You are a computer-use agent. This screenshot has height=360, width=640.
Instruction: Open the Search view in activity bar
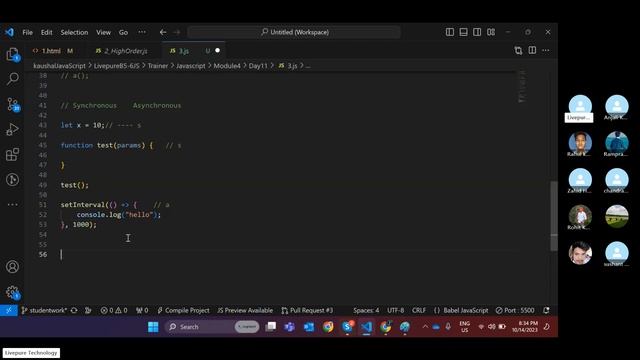click(x=13, y=78)
